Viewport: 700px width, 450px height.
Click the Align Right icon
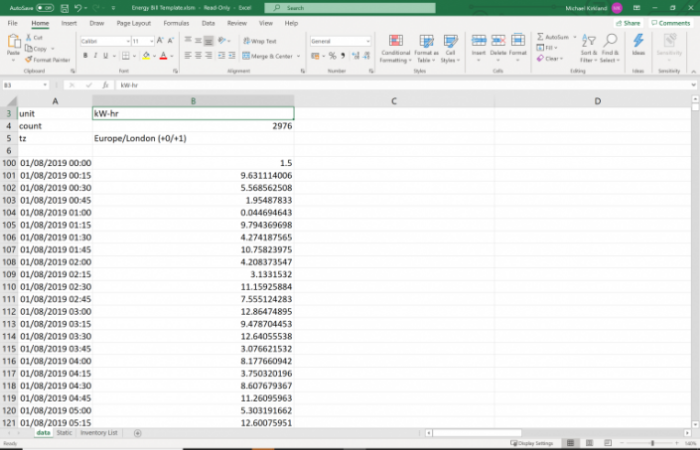pos(208,55)
